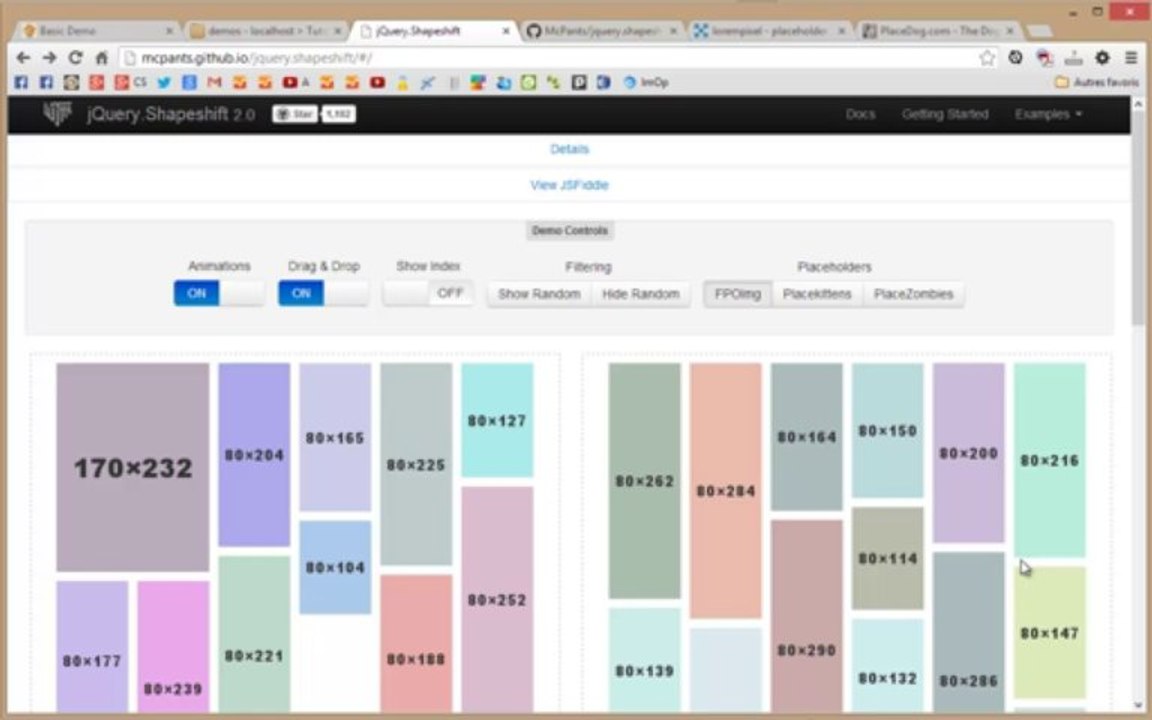Viewport: 1152px width, 720px height.
Task: Click the page vertical scrollbar thumb
Action: click(1138, 217)
